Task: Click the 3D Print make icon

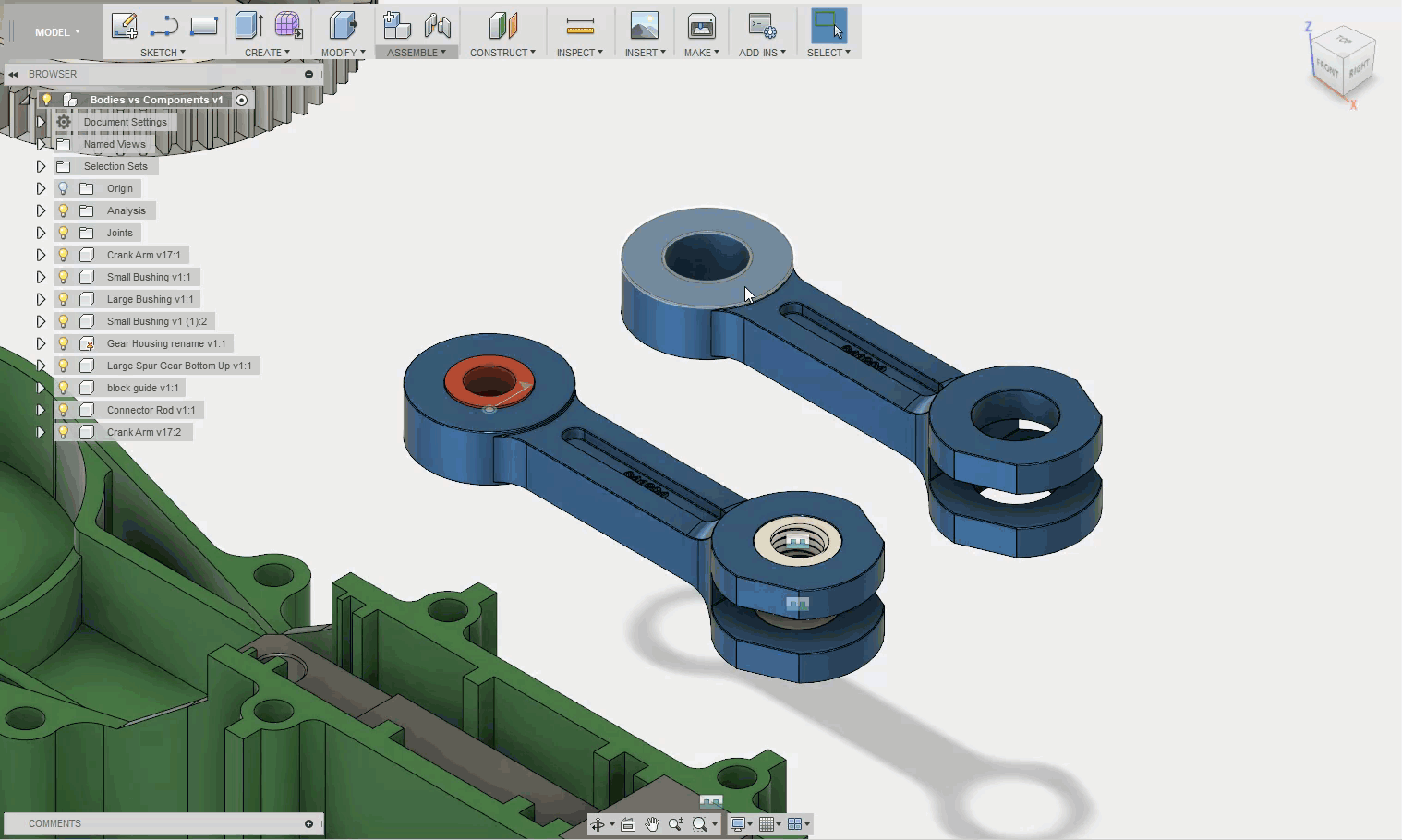Action: 701,26
